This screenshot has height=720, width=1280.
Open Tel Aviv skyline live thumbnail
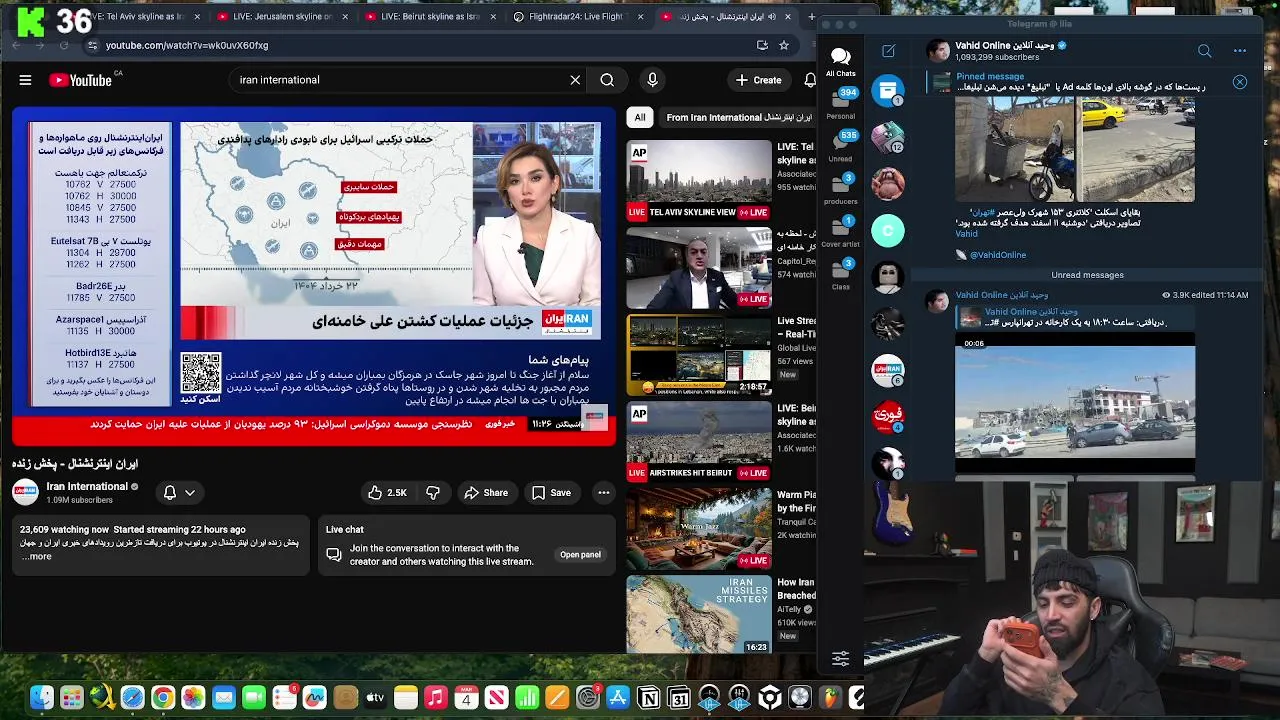pyautogui.click(x=699, y=180)
